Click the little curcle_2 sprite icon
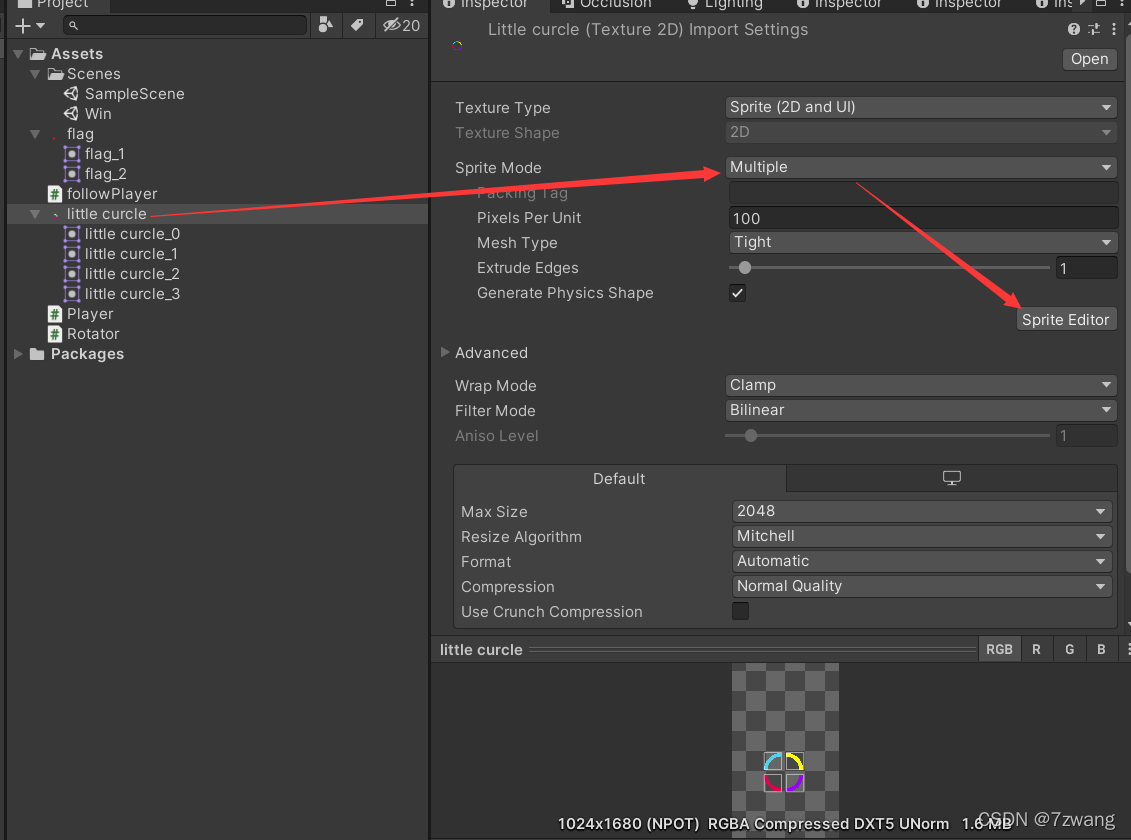This screenshot has height=840, width=1131. pos(71,274)
